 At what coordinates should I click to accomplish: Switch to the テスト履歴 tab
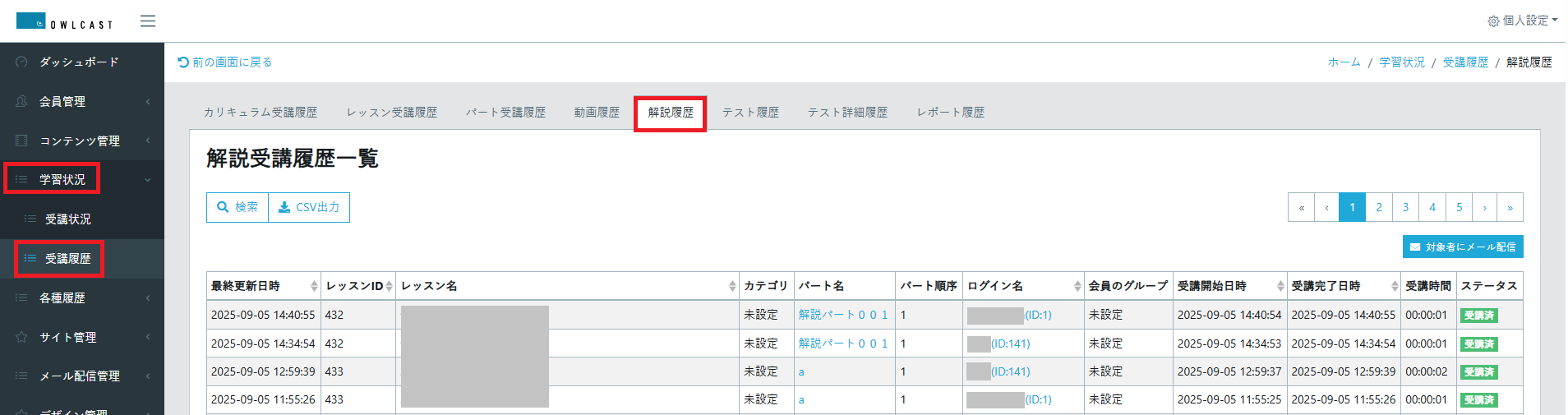pyautogui.click(x=750, y=113)
